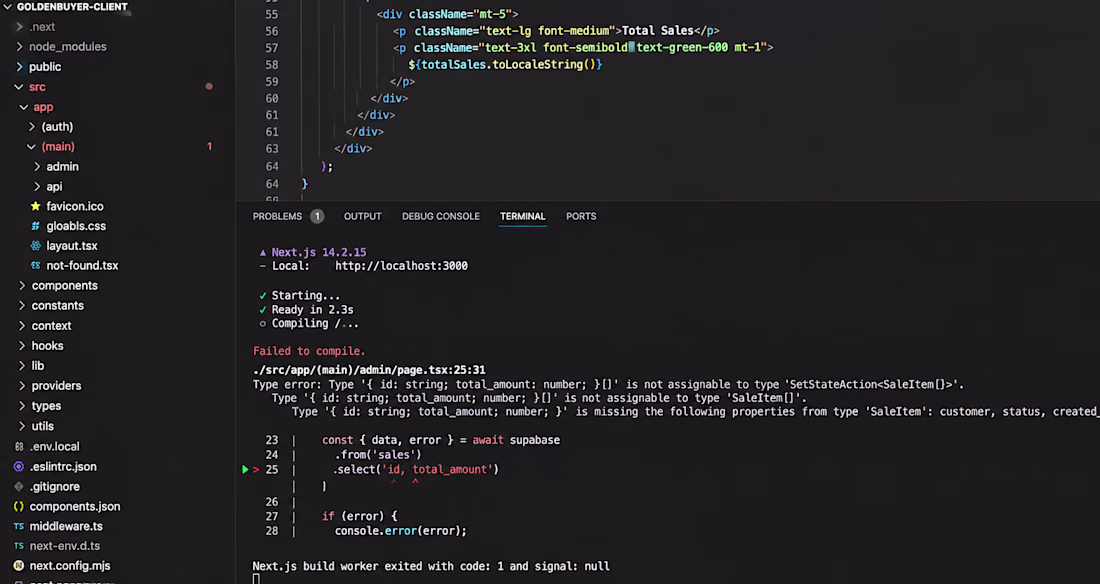This screenshot has width=1100, height=584.
Task: Collapse the app folder chevron
Action: click(24, 107)
